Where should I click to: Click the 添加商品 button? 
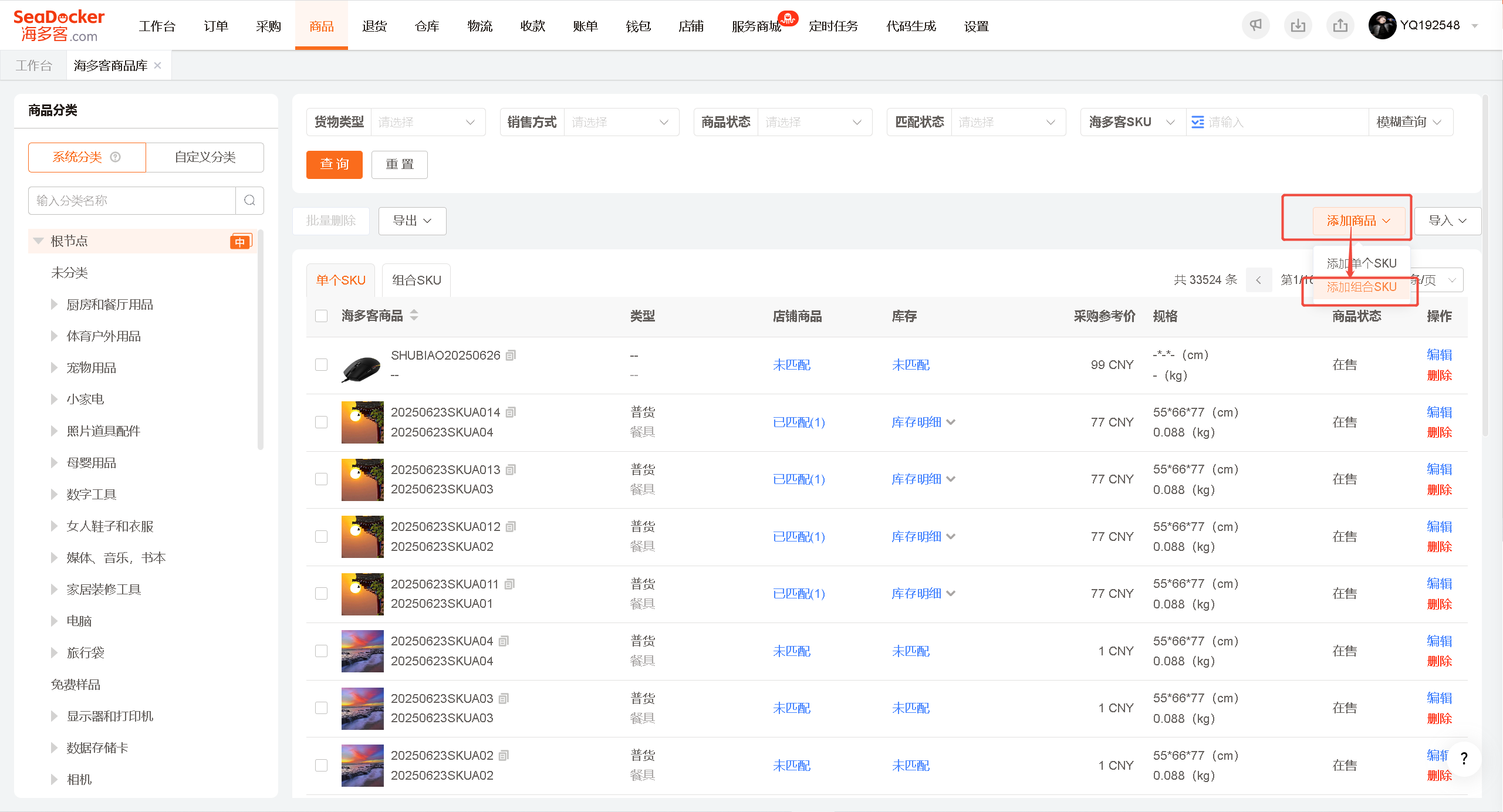click(x=1358, y=221)
